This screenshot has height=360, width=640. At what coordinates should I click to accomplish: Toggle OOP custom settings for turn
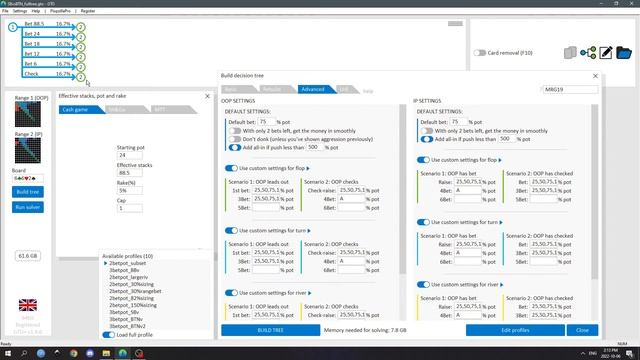click(x=231, y=231)
